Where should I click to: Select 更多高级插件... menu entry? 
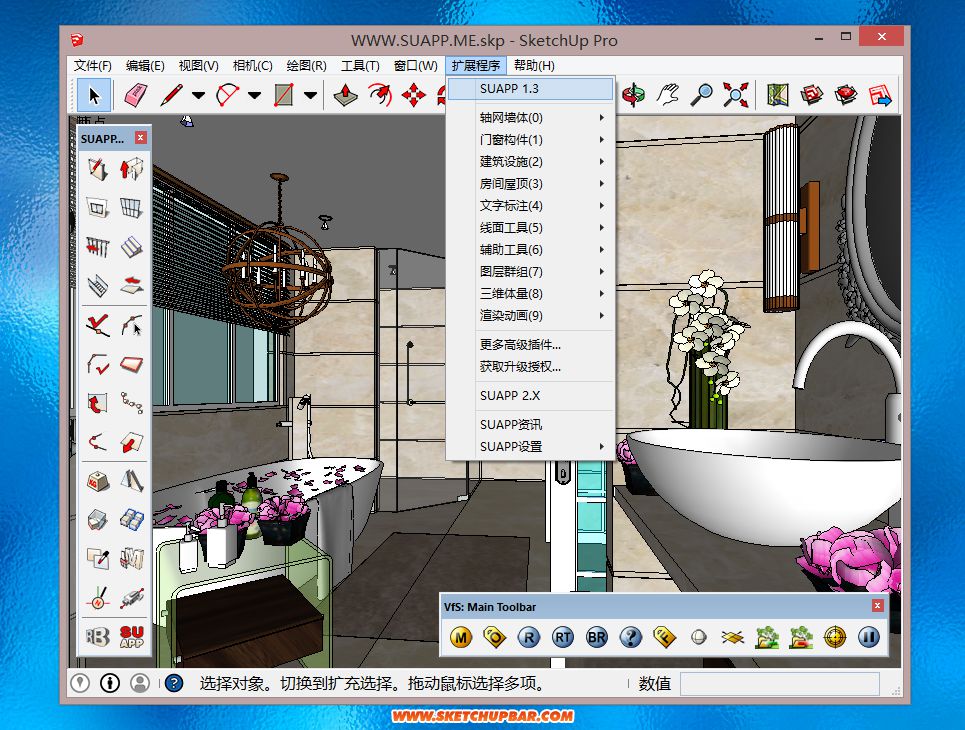pyautogui.click(x=531, y=345)
